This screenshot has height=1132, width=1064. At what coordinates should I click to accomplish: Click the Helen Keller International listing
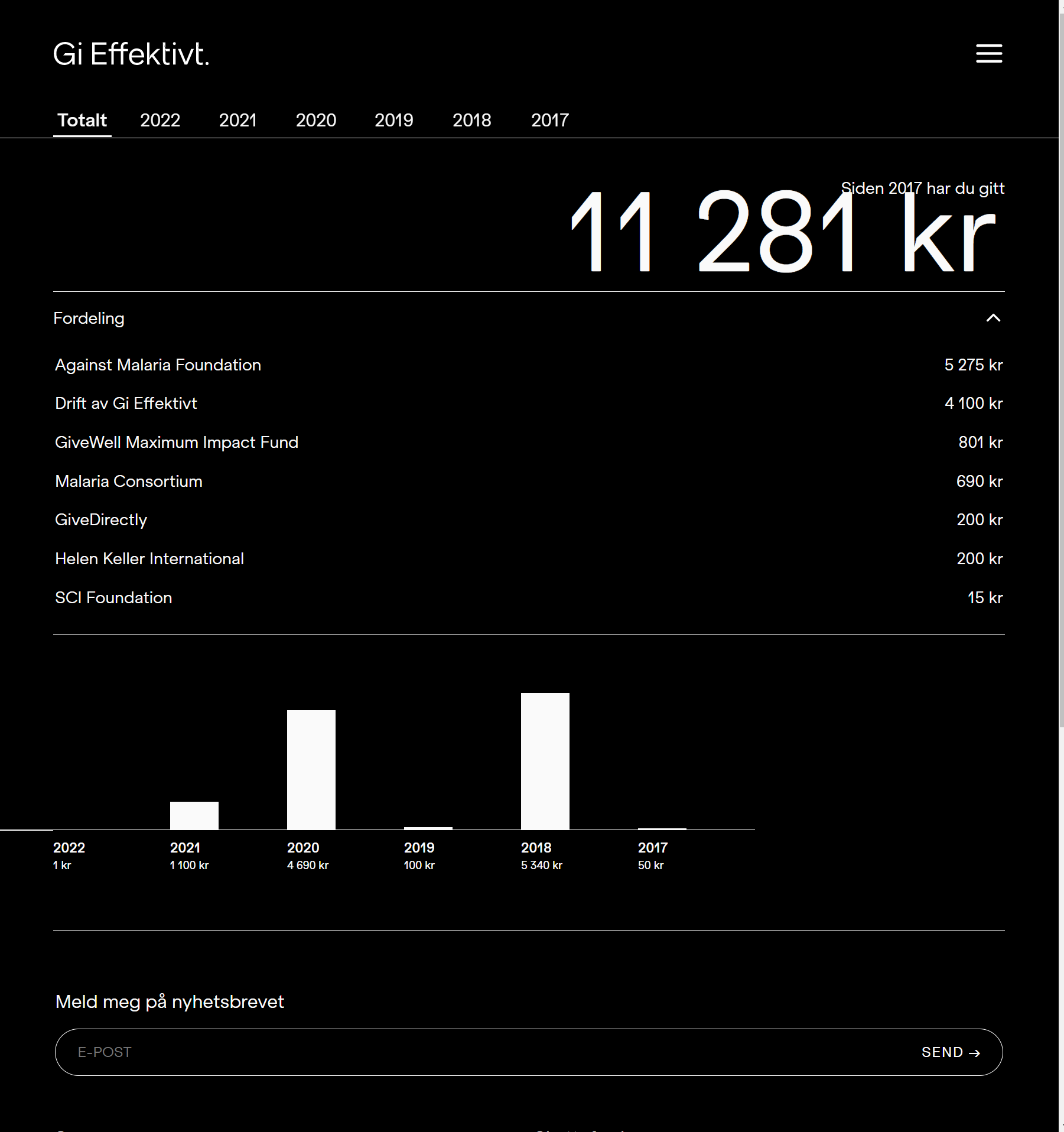[x=149, y=558]
